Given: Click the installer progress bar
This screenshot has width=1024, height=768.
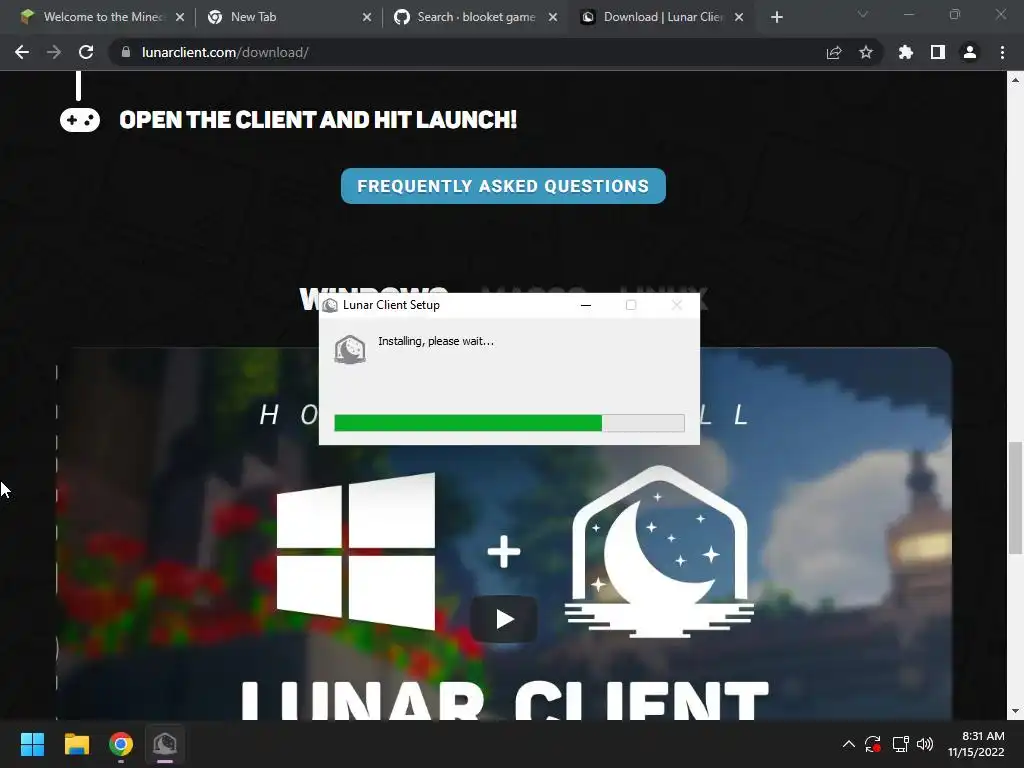Looking at the screenshot, I should pyautogui.click(x=509, y=423).
